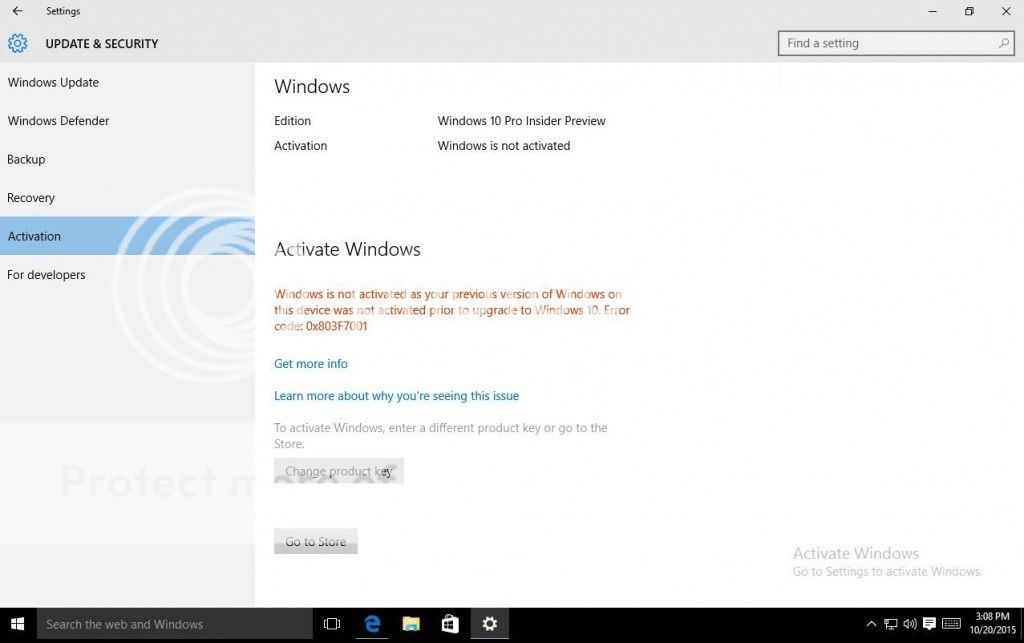Expand the hidden system tray icons chevron

pos(871,624)
